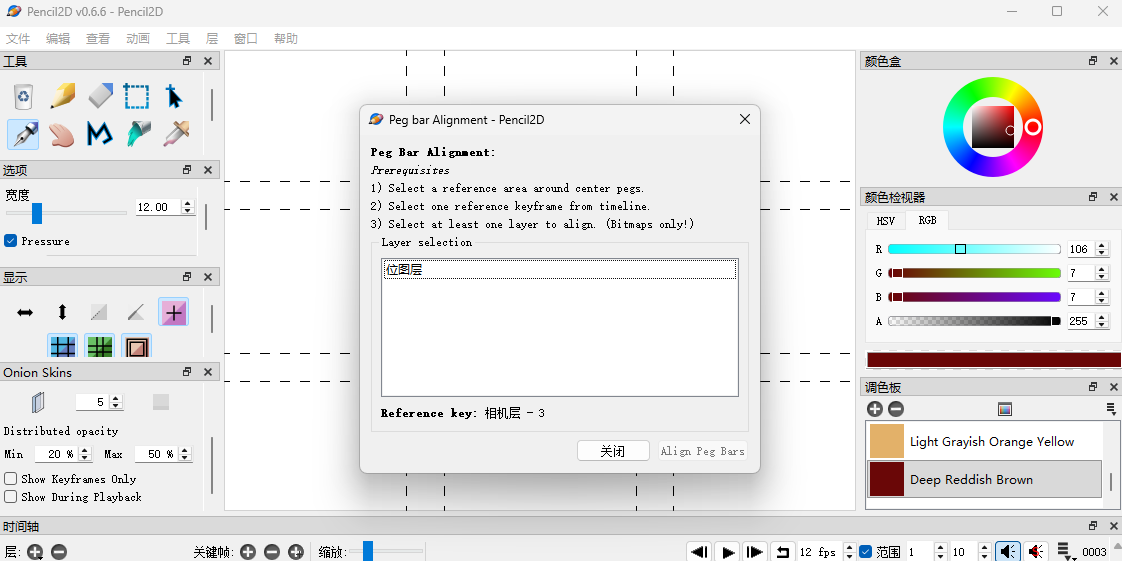Screen dimensions: 1122x561
Task: Step the Max opacity spinner
Action: [x=185, y=454]
